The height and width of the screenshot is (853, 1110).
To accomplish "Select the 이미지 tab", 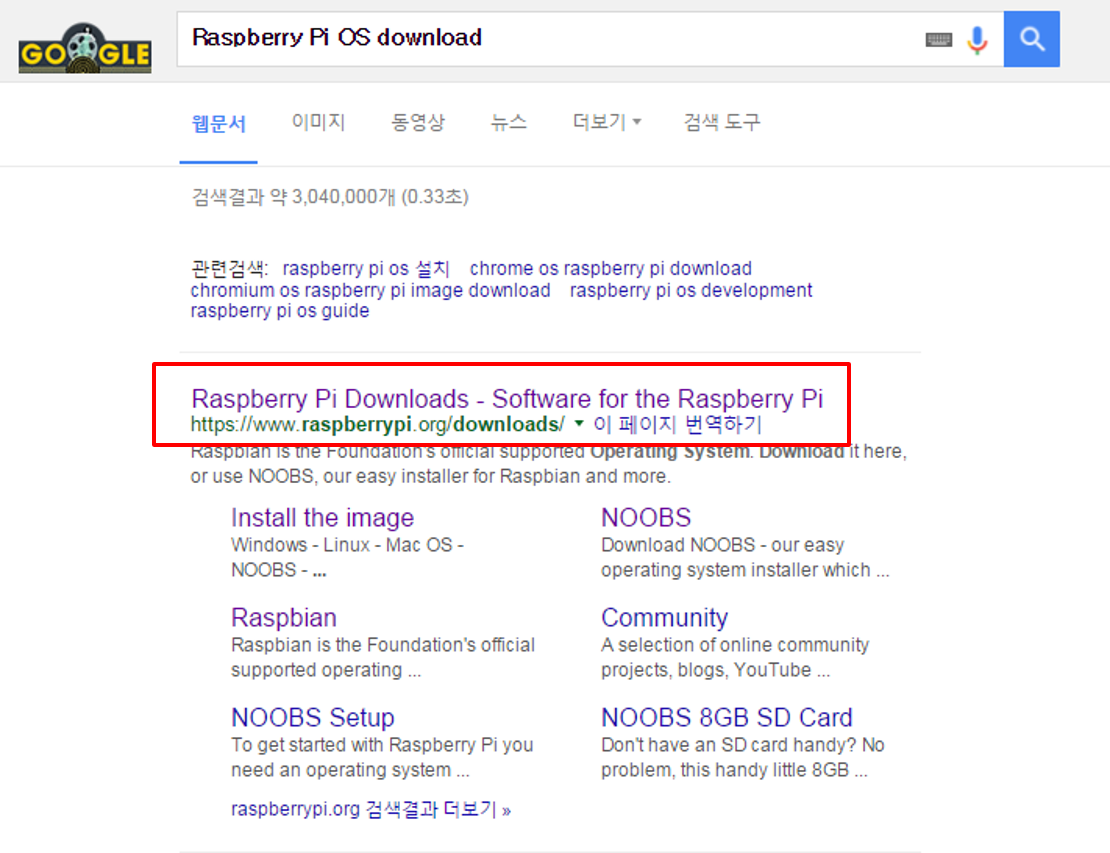I will pyautogui.click(x=319, y=122).
